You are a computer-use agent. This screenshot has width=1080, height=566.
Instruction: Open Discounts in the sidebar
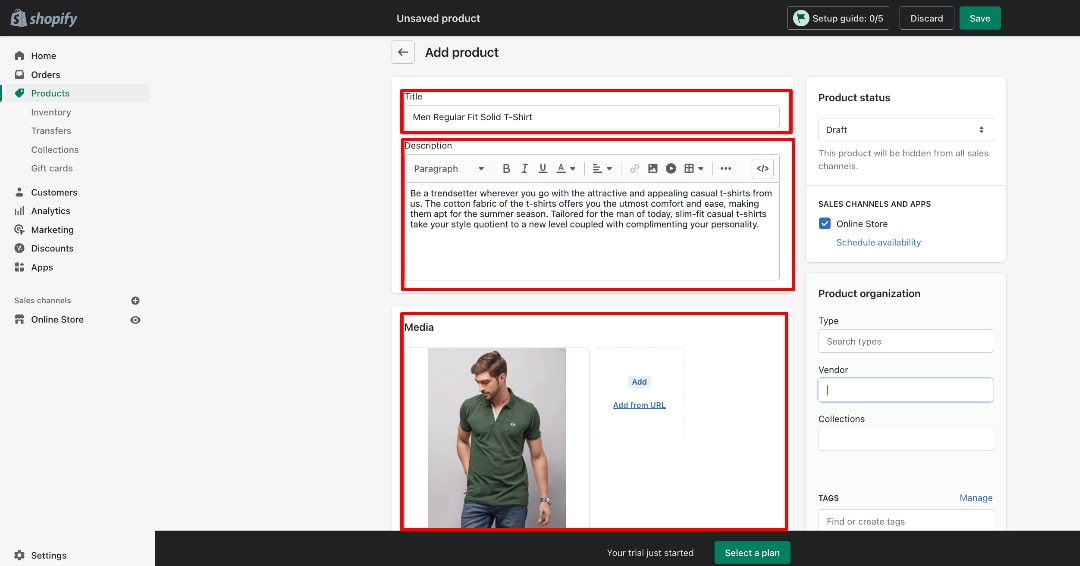(52, 249)
